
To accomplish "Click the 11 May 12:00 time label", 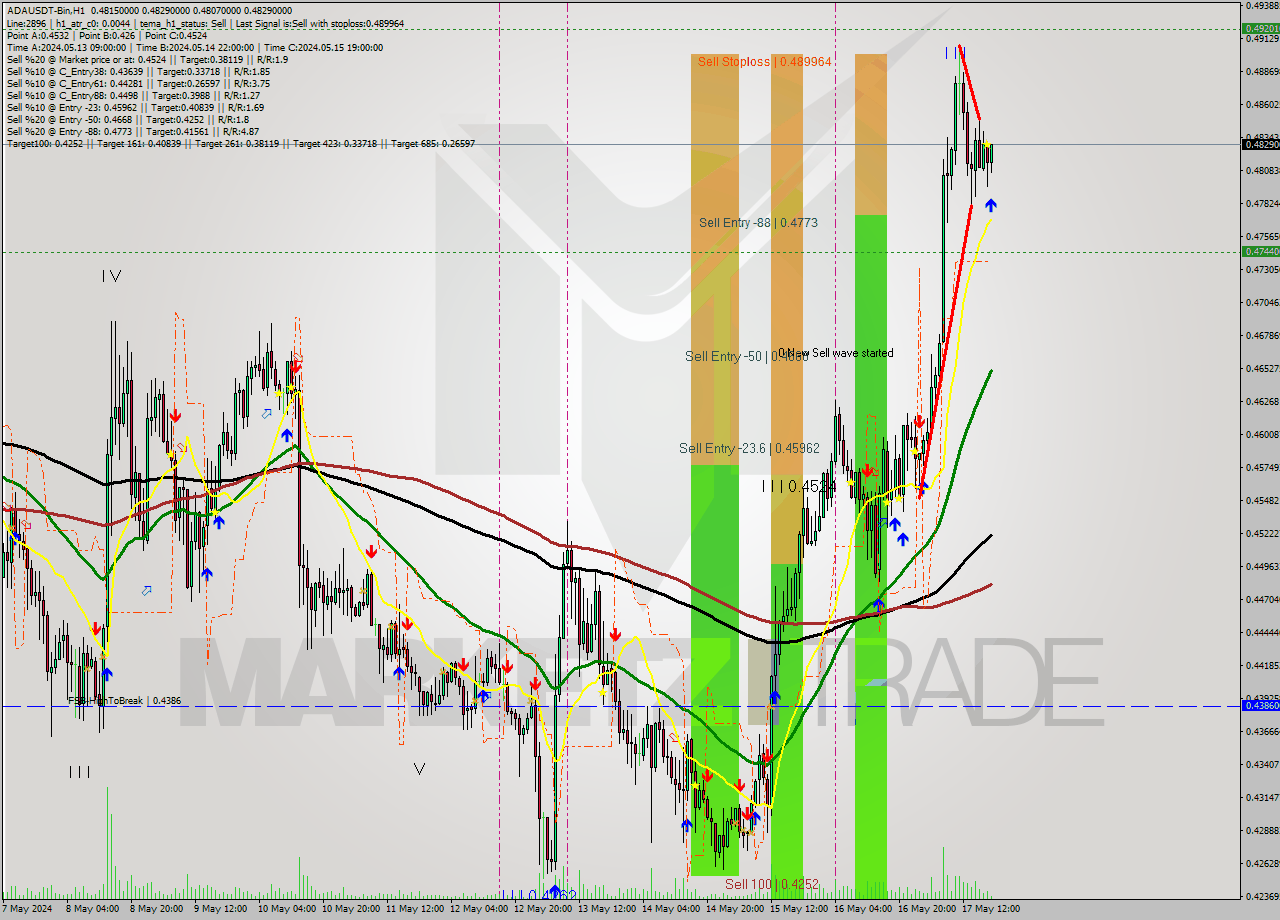I will point(413,909).
